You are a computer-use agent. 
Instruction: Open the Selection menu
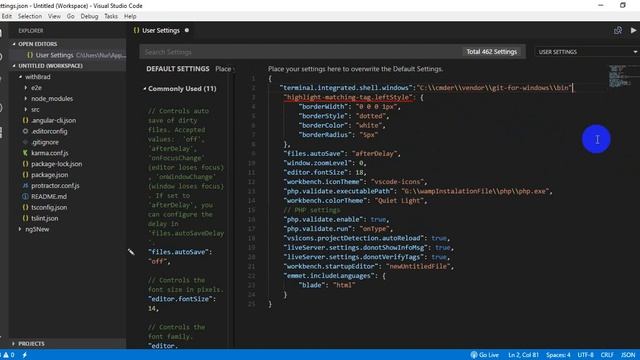pyautogui.click(x=29, y=16)
